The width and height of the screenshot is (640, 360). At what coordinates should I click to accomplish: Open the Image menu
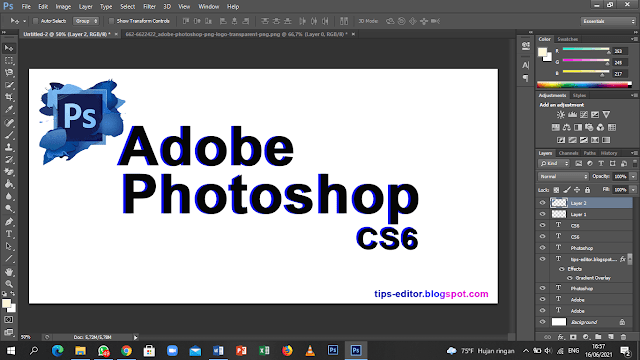point(63,7)
